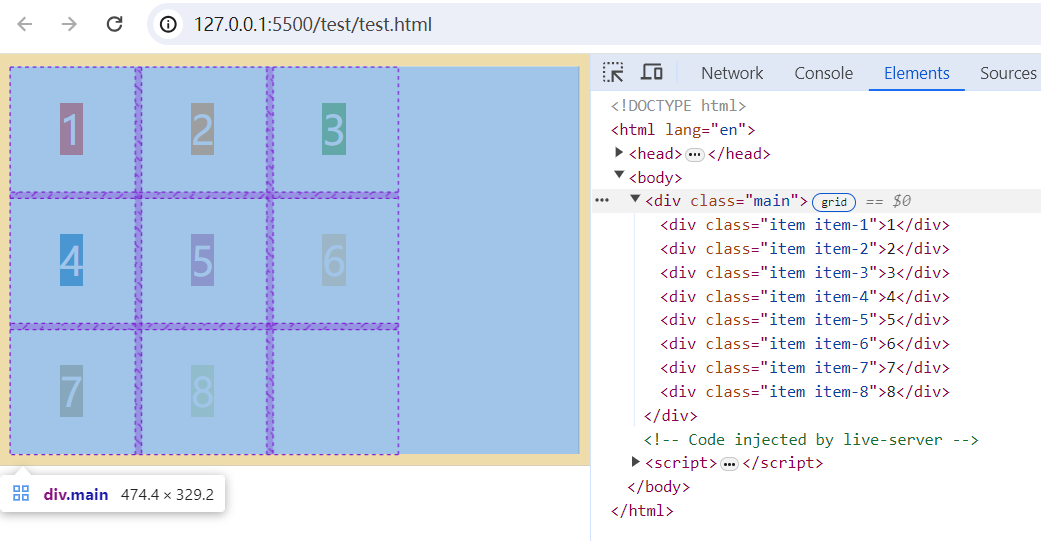Select the item-1 div in the DOM tree

pos(805,225)
